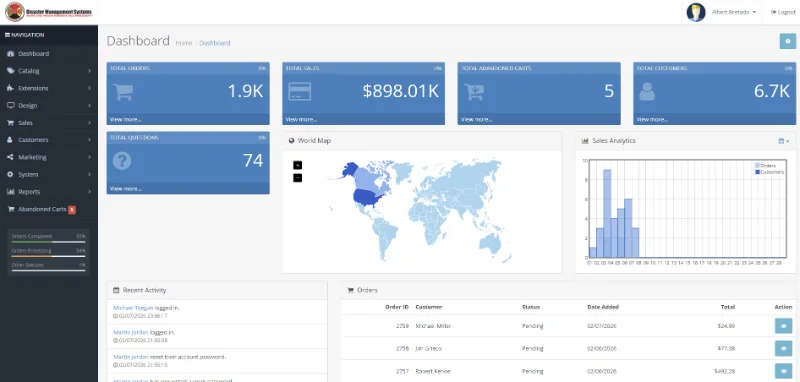This screenshot has height=382, width=800.
Task: Expand the Design menu chevron
Action: click(89, 106)
